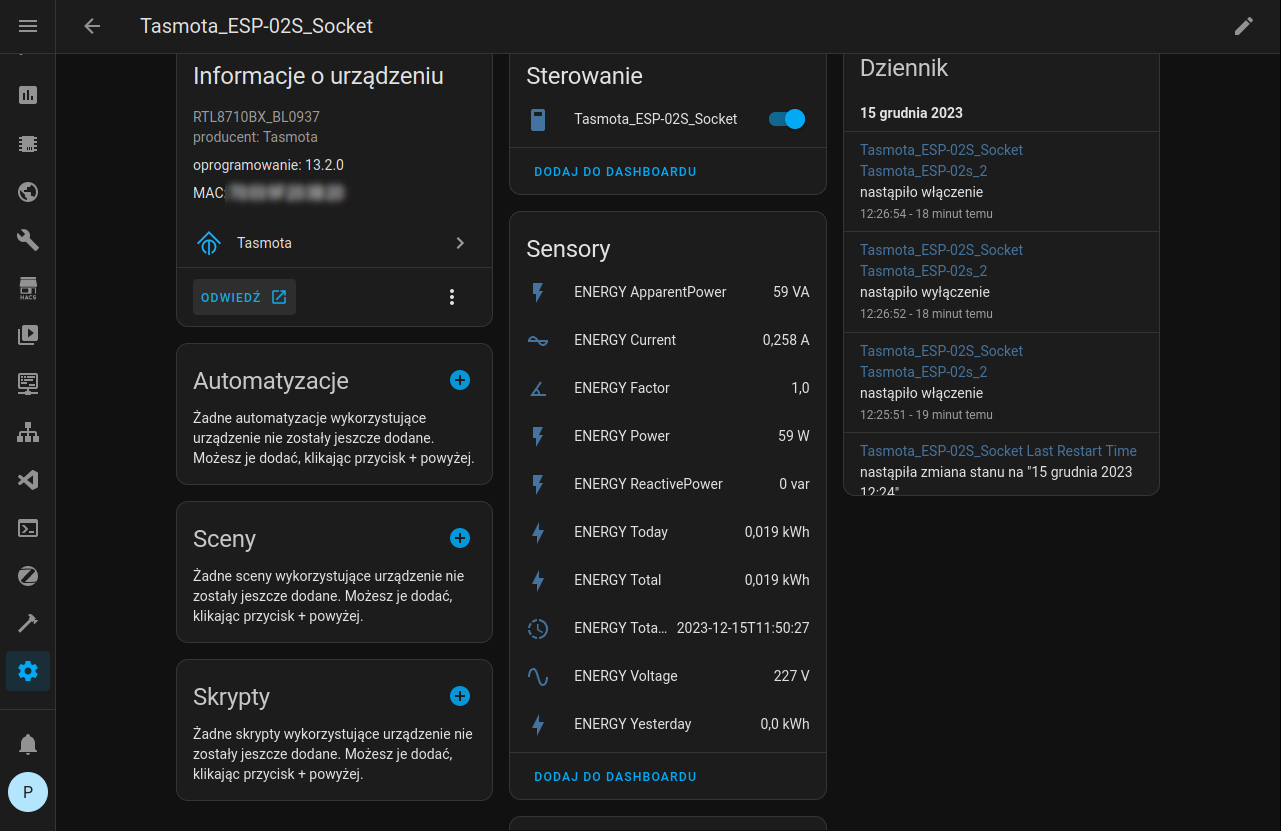Open the globe map icon in sidebar
1281x831 pixels.
coord(28,192)
